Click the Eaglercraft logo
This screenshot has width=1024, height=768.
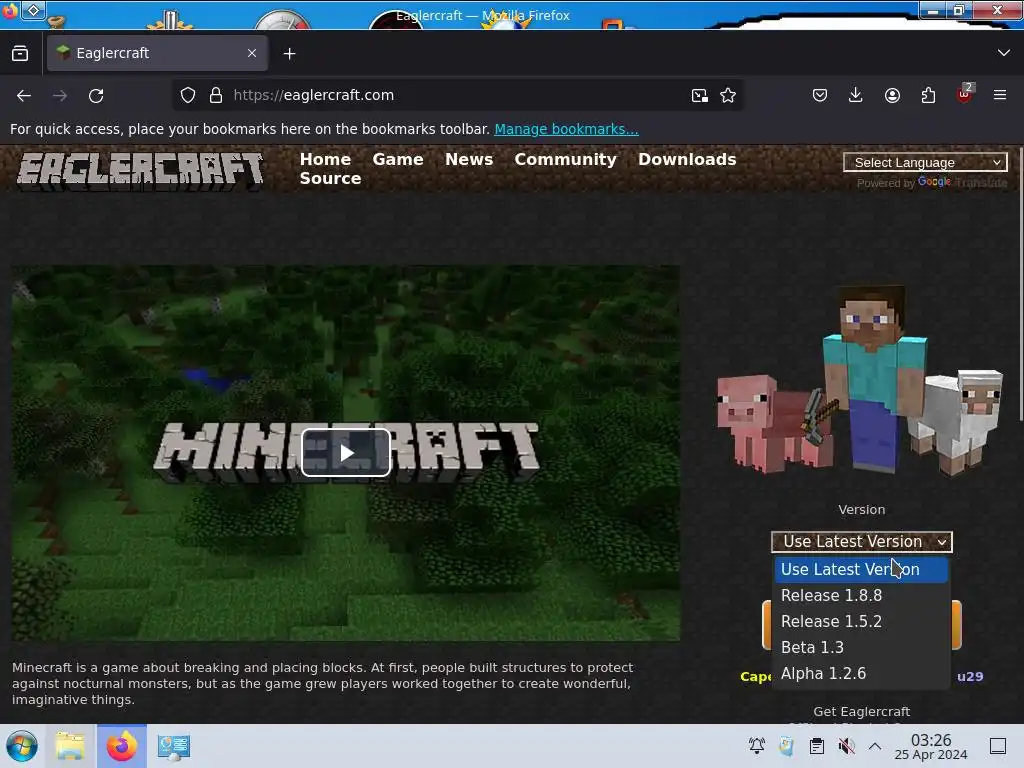click(140, 171)
